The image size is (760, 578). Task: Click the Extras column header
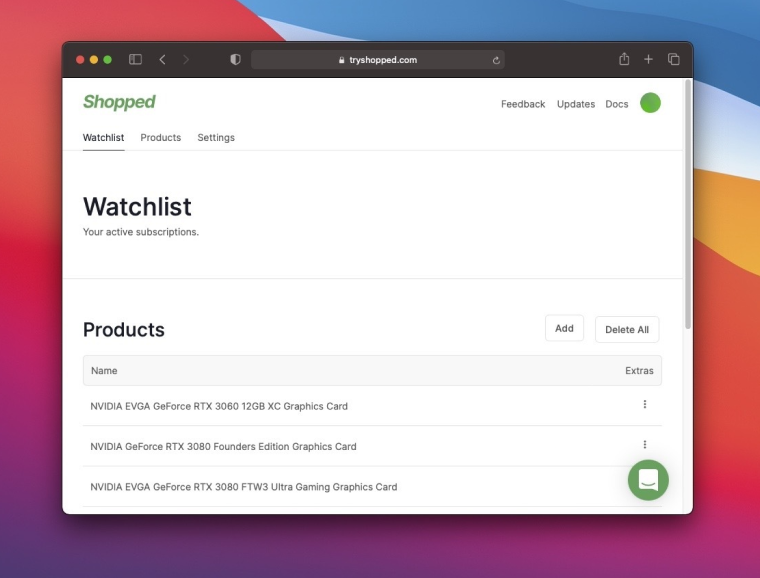[x=639, y=371]
